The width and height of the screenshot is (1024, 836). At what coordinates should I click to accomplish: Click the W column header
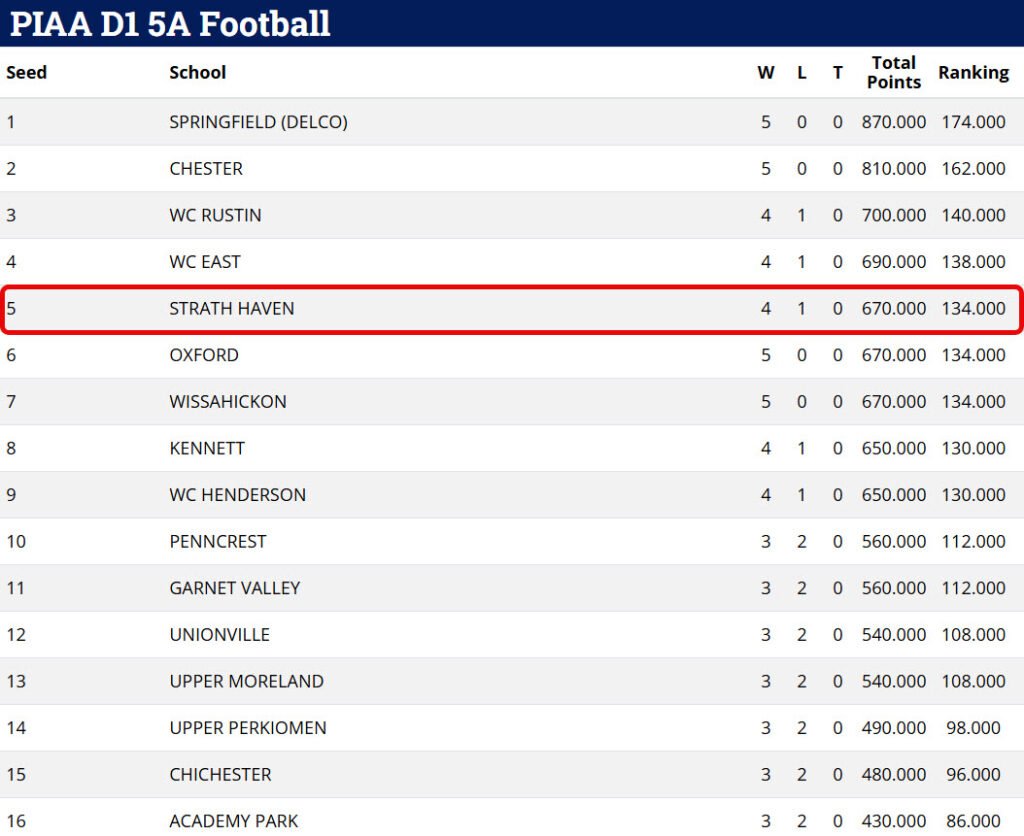tap(765, 72)
